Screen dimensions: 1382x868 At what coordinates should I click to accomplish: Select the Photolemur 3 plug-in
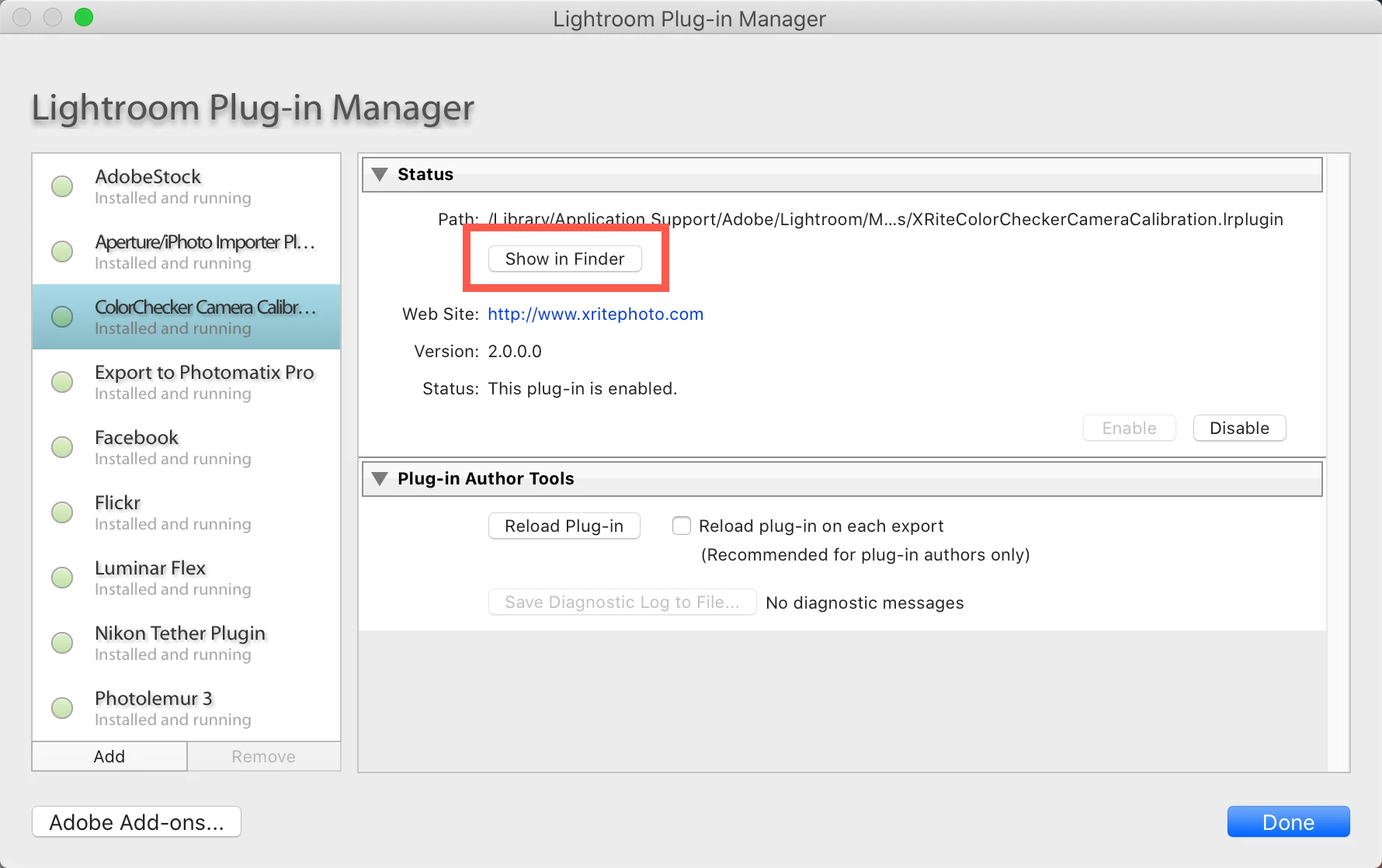point(186,708)
